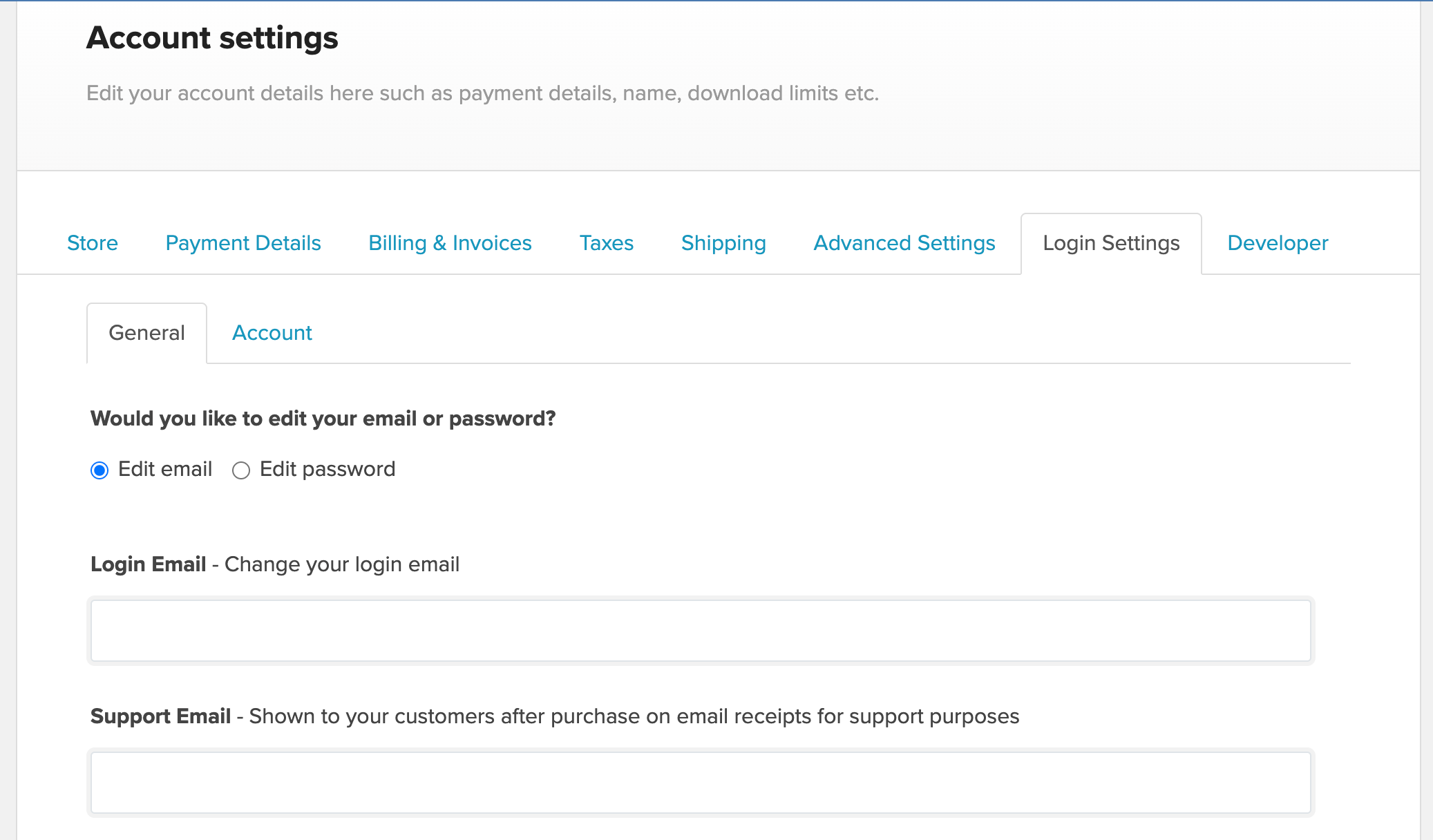1433x840 pixels.
Task: Switch to Payment Details tab
Action: click(x=243, y=243)
